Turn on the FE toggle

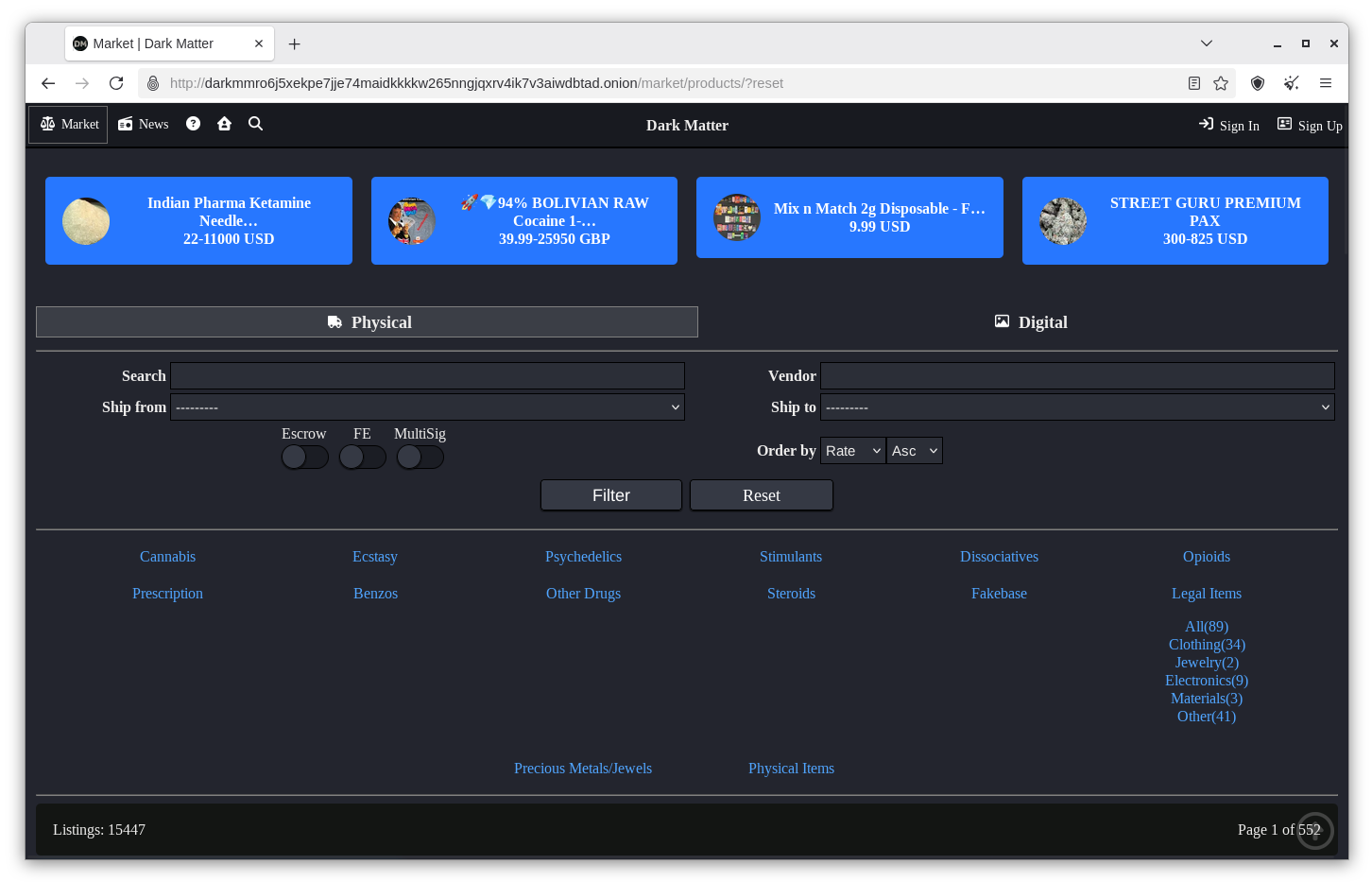pos(362,458)
